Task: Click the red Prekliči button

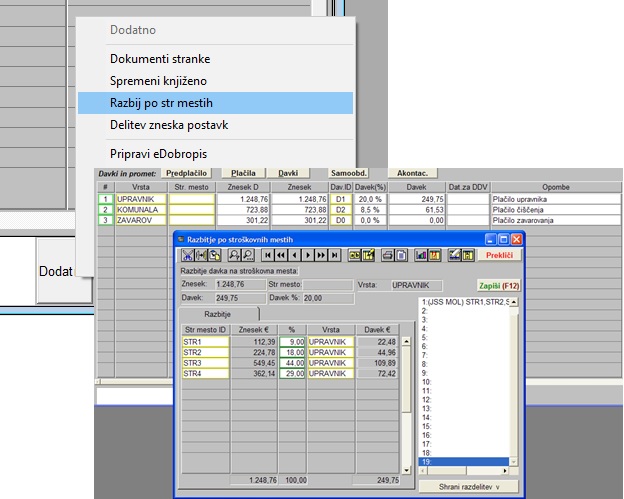Action: click(x=499, y=255)
